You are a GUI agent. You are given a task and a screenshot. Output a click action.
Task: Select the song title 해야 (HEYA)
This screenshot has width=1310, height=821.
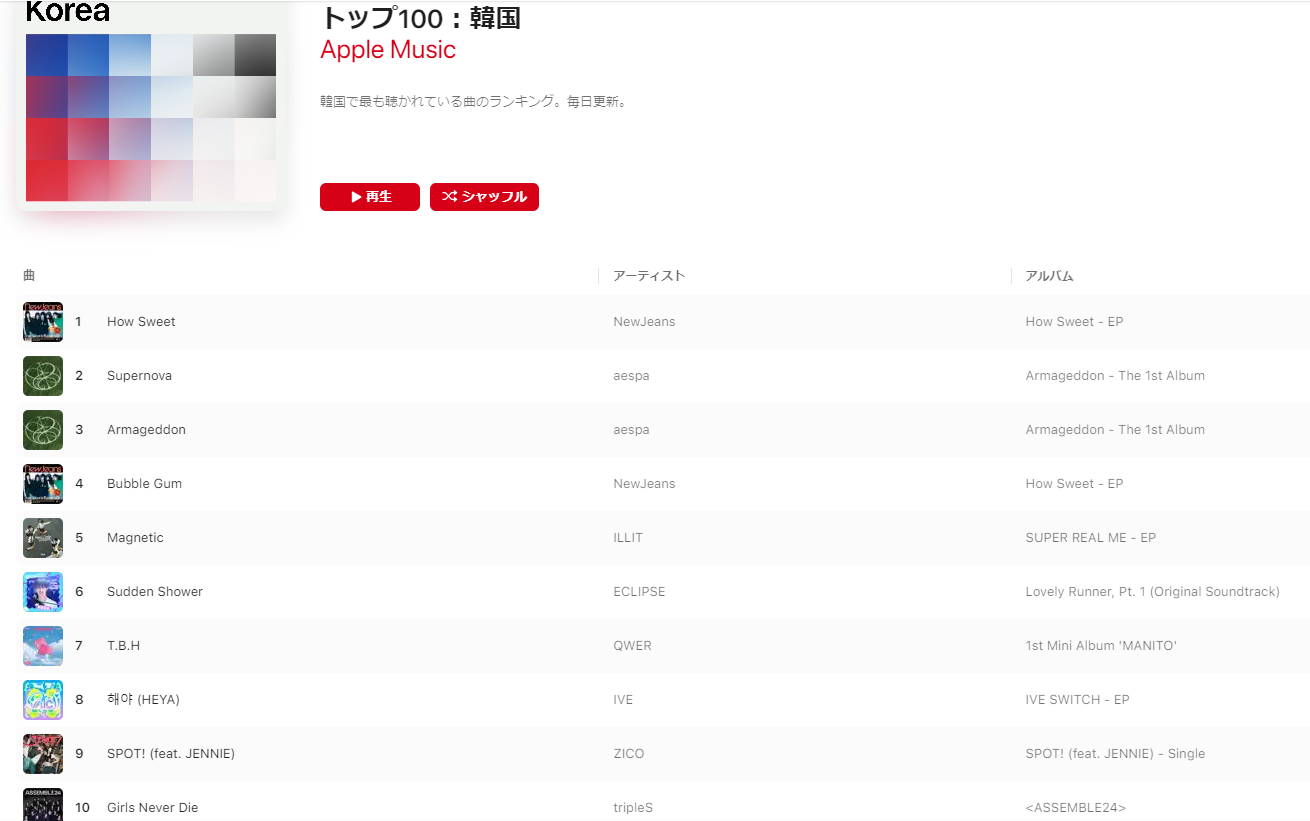pos(143,700)
